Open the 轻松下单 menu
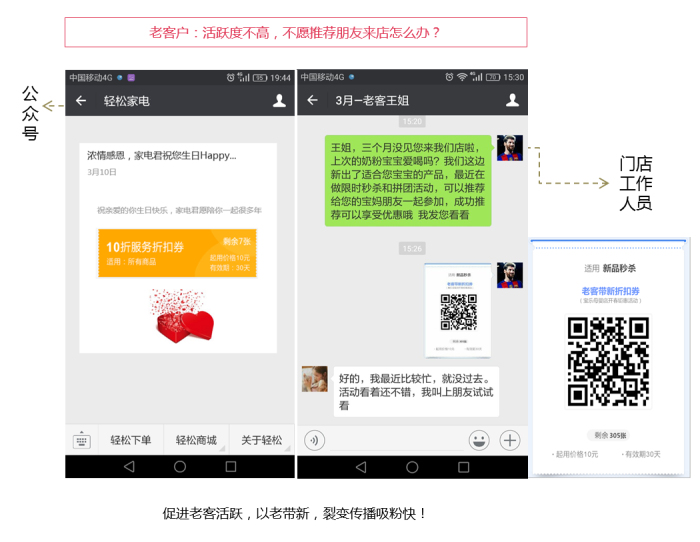This screenshot has height=542, width=700. [131, 440]
